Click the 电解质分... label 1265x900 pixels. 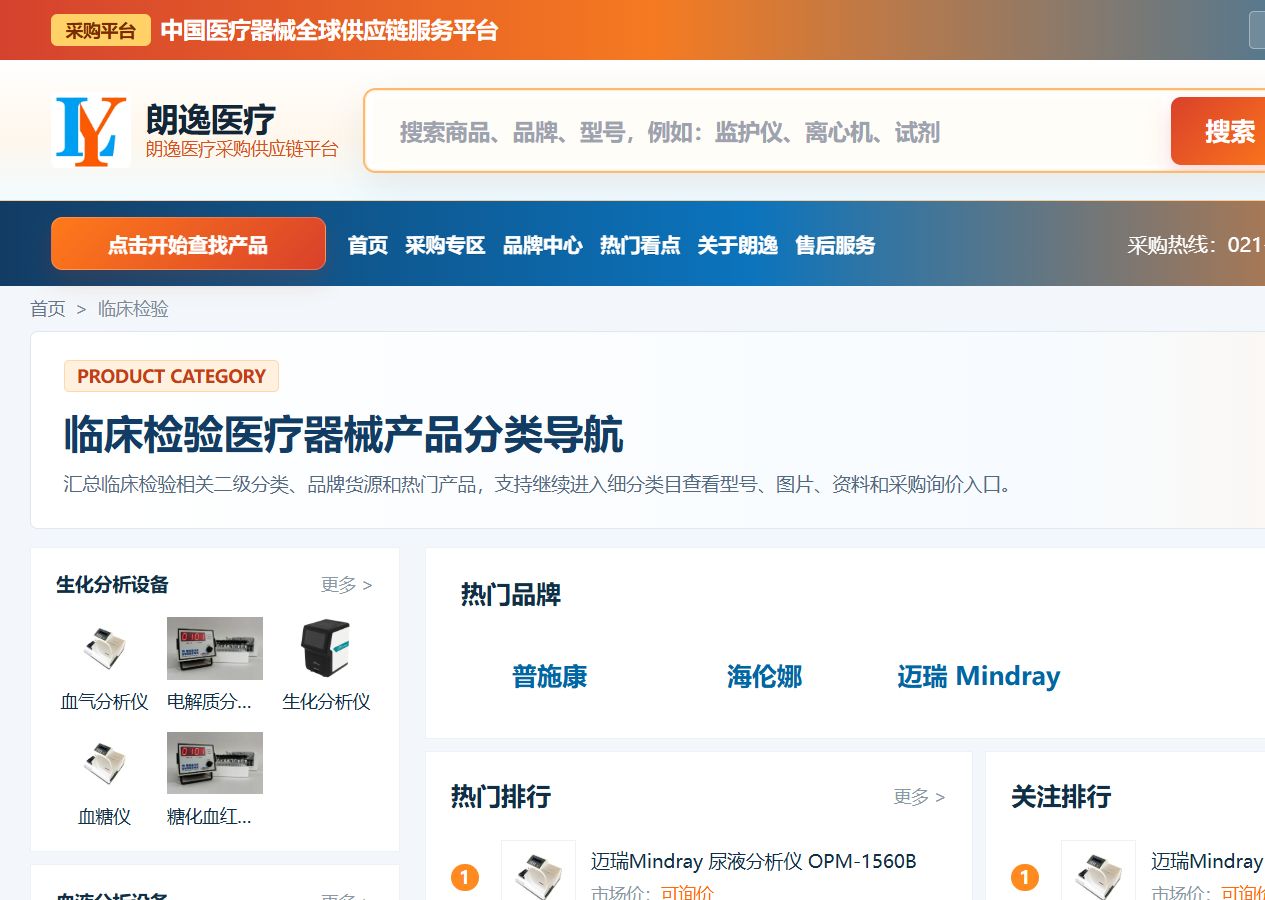click(209, 702)
